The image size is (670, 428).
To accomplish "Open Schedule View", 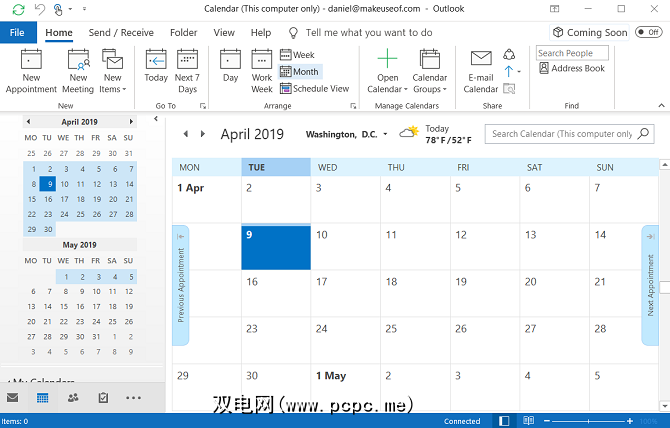I will tap(314, 88).
